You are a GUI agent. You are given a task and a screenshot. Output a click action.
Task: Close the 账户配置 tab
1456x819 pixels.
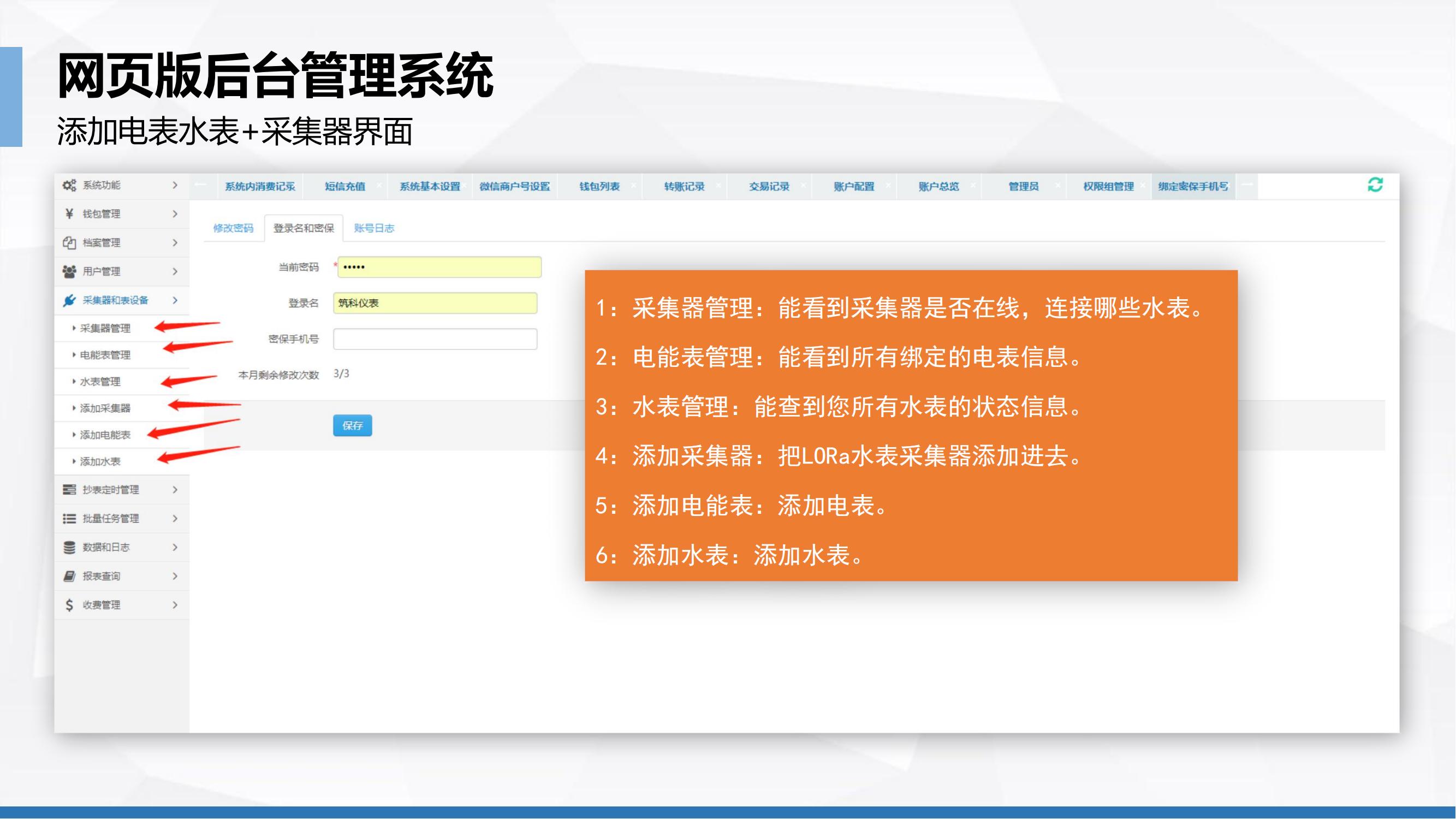[x=888, y=185]
